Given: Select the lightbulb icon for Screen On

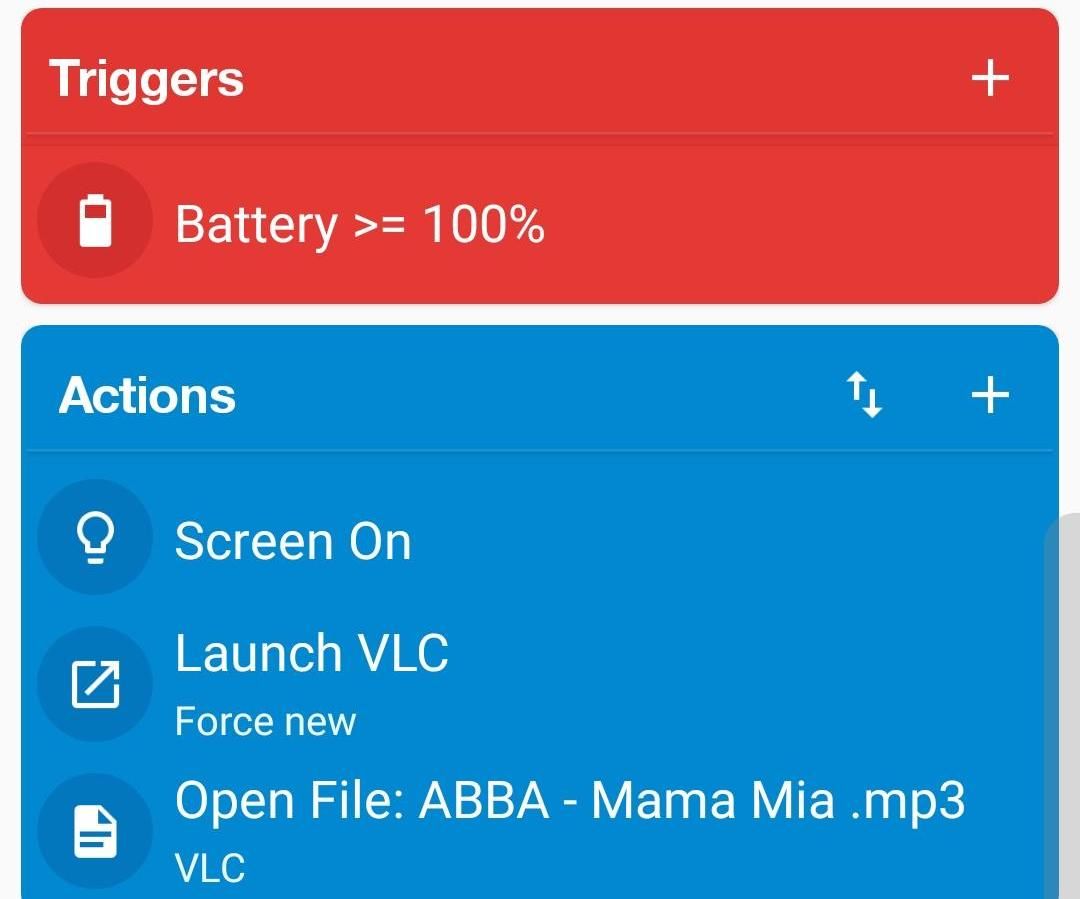Looking at the screenshot, I should [x=95, y=538].
